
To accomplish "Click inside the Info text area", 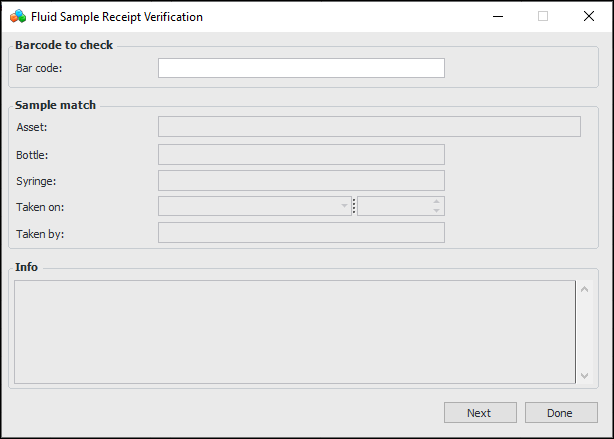I will point(294,331).
